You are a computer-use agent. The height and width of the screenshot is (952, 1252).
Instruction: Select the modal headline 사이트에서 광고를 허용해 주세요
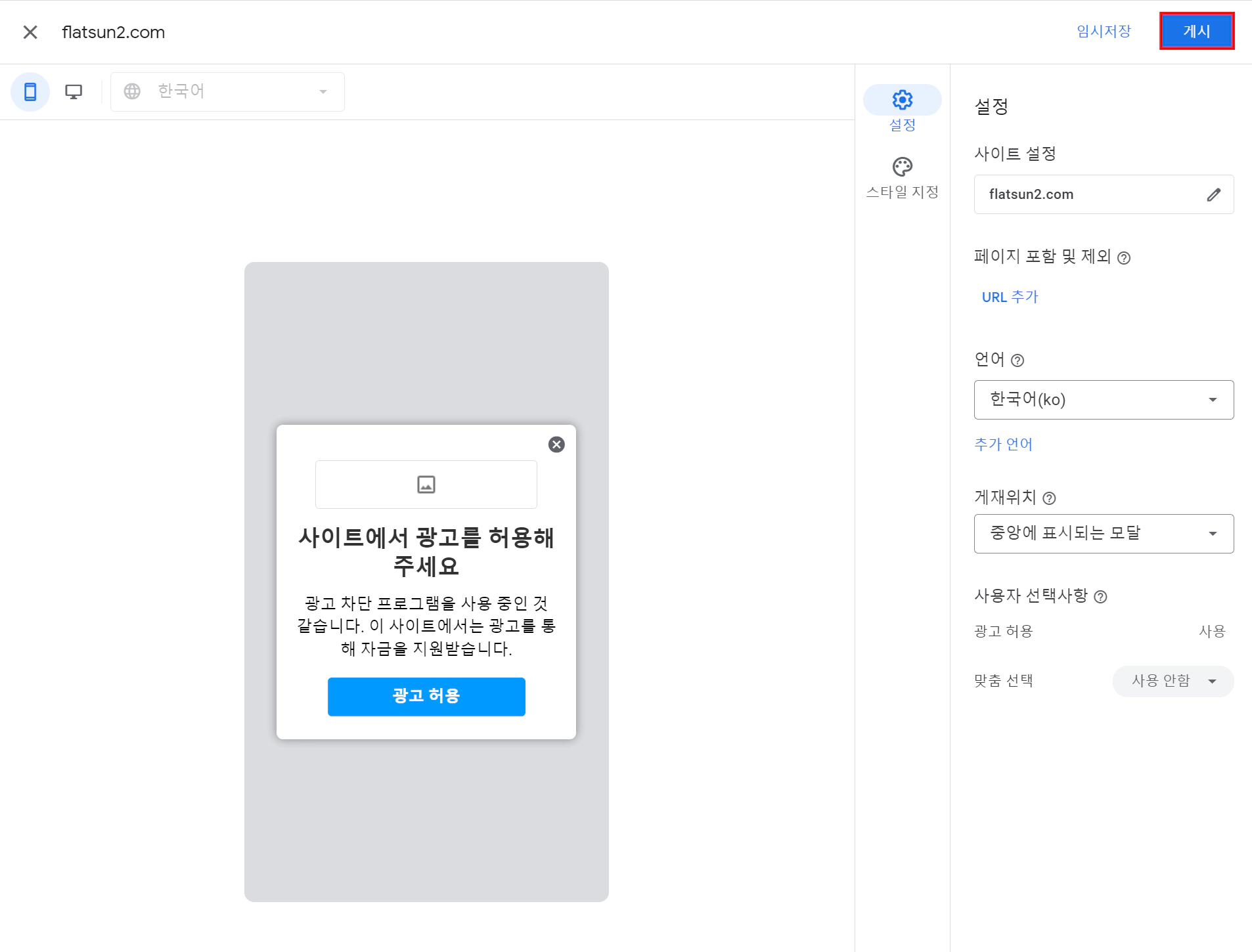tap(426, 552)
